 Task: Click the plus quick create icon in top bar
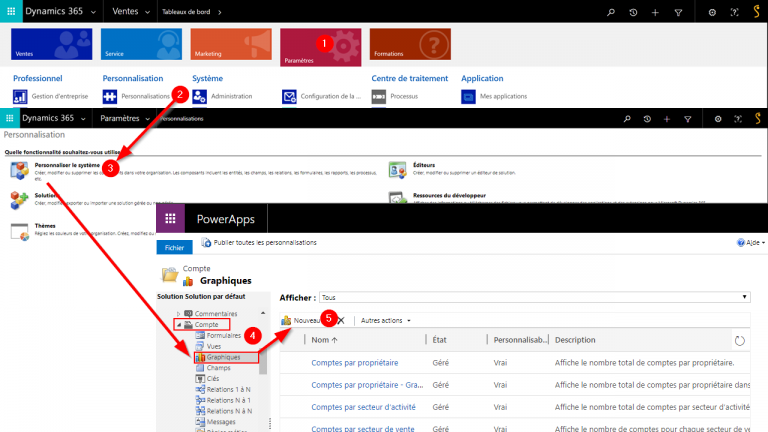(655, 12)
